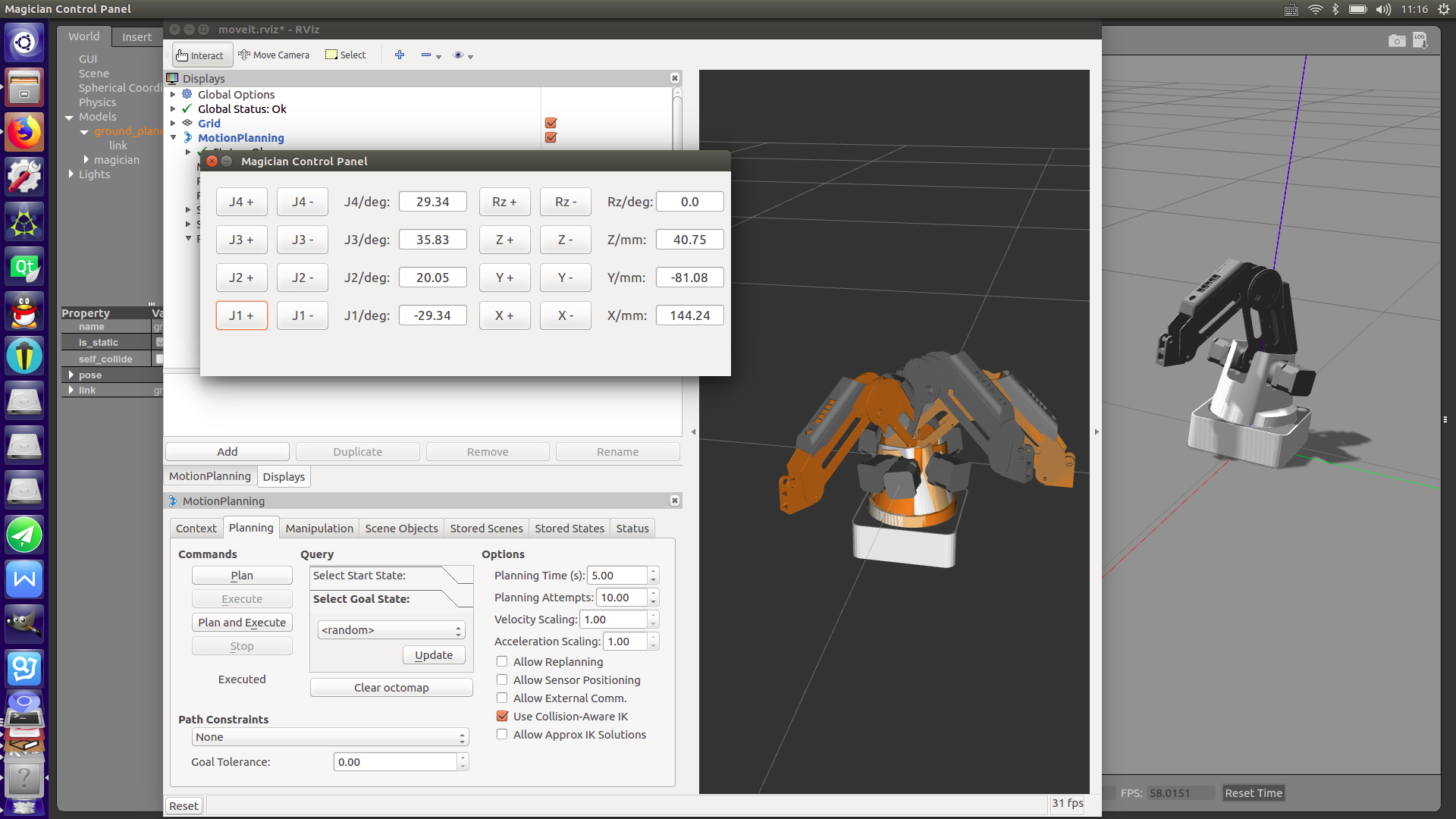
Task: Click the J2 - joint decrement button
Action: point(302,277)
